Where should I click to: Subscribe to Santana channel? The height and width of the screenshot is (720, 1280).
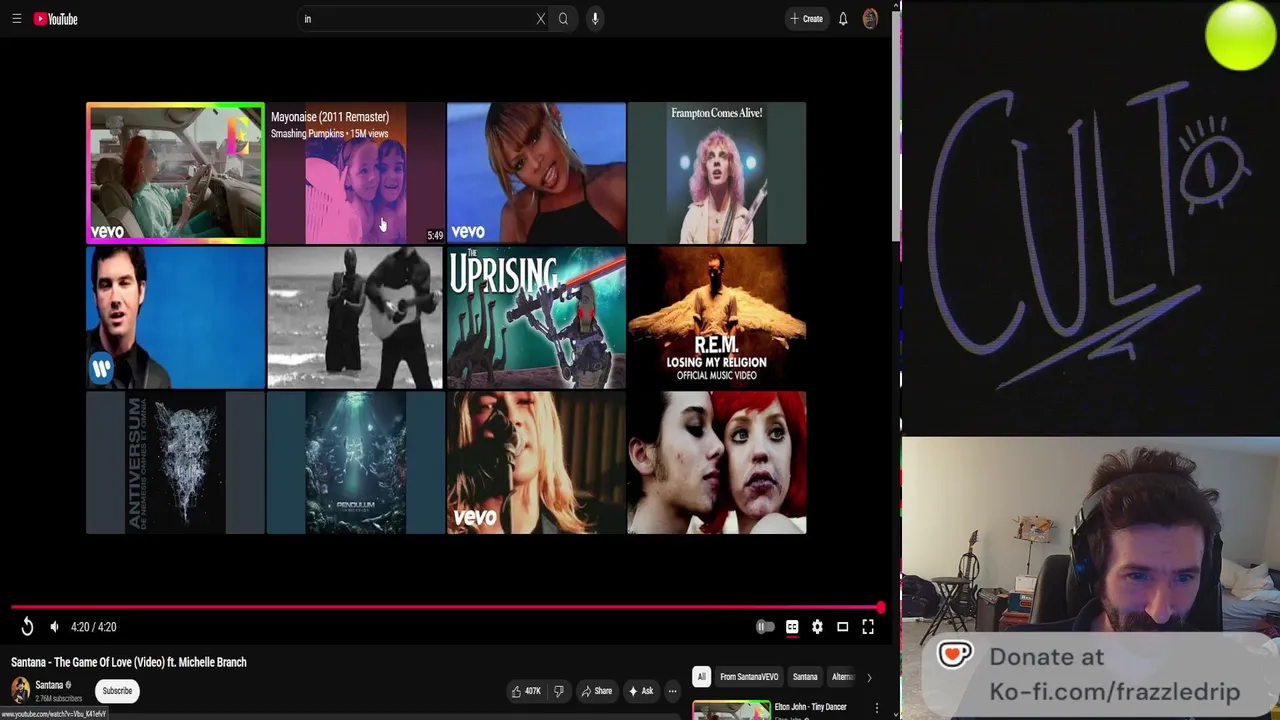click(x=117, y=691)
